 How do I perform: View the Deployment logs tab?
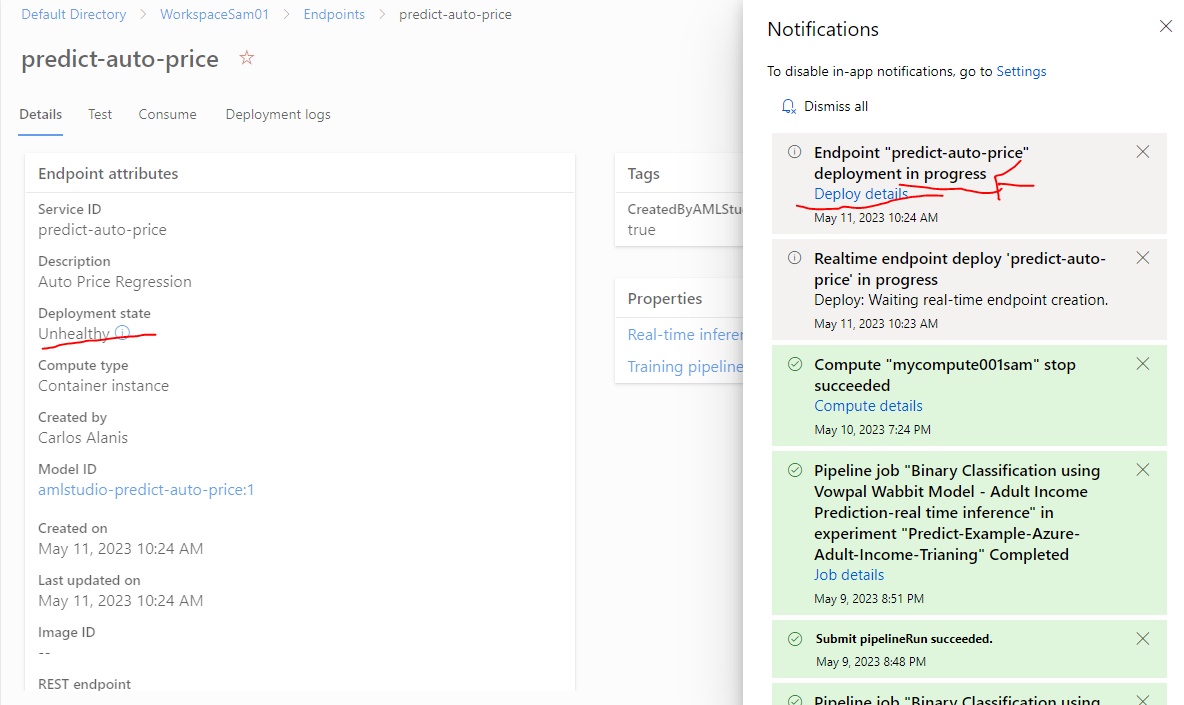[x=277, y=114]
